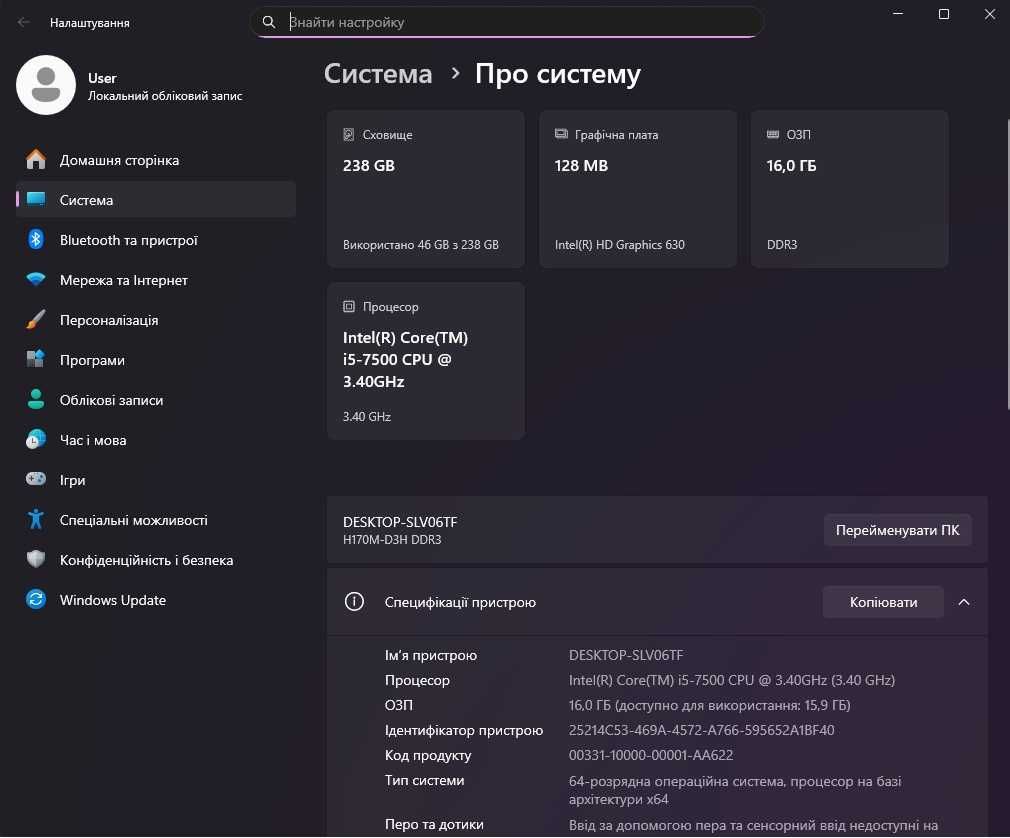Click the Спеціальні можливості accessibility icon
Viewport: 1010px width, 838px height.
[36, 519]
